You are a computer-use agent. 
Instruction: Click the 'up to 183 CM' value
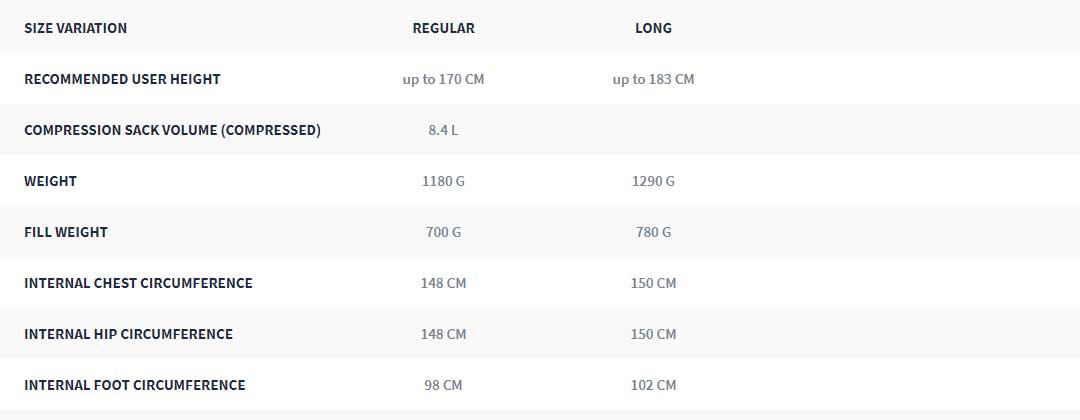pos(654,79)
